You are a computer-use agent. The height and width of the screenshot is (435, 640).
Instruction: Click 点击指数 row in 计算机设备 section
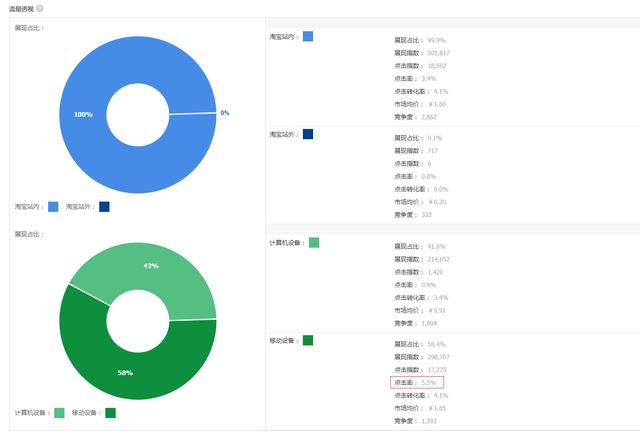(418, 272)
